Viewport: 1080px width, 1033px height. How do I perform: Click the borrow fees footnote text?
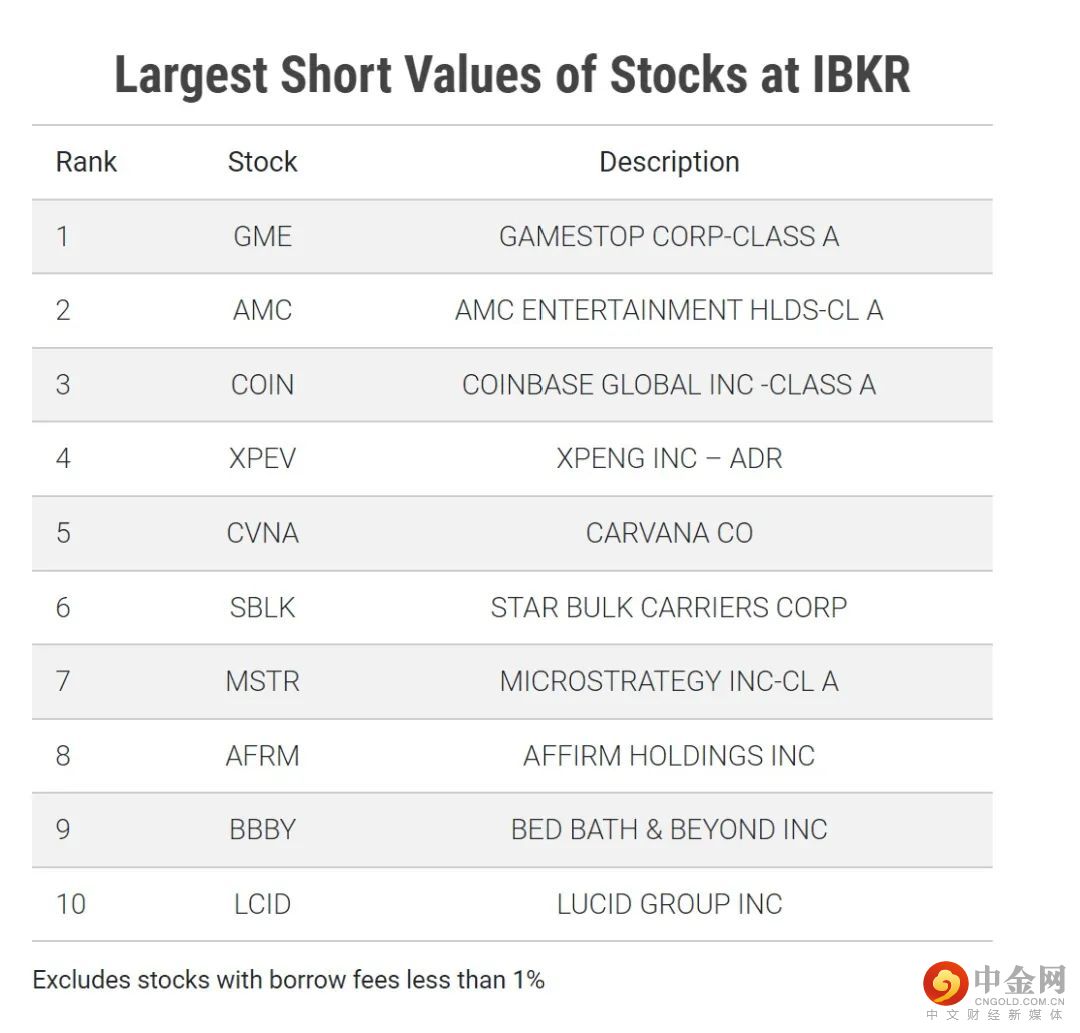288,980
